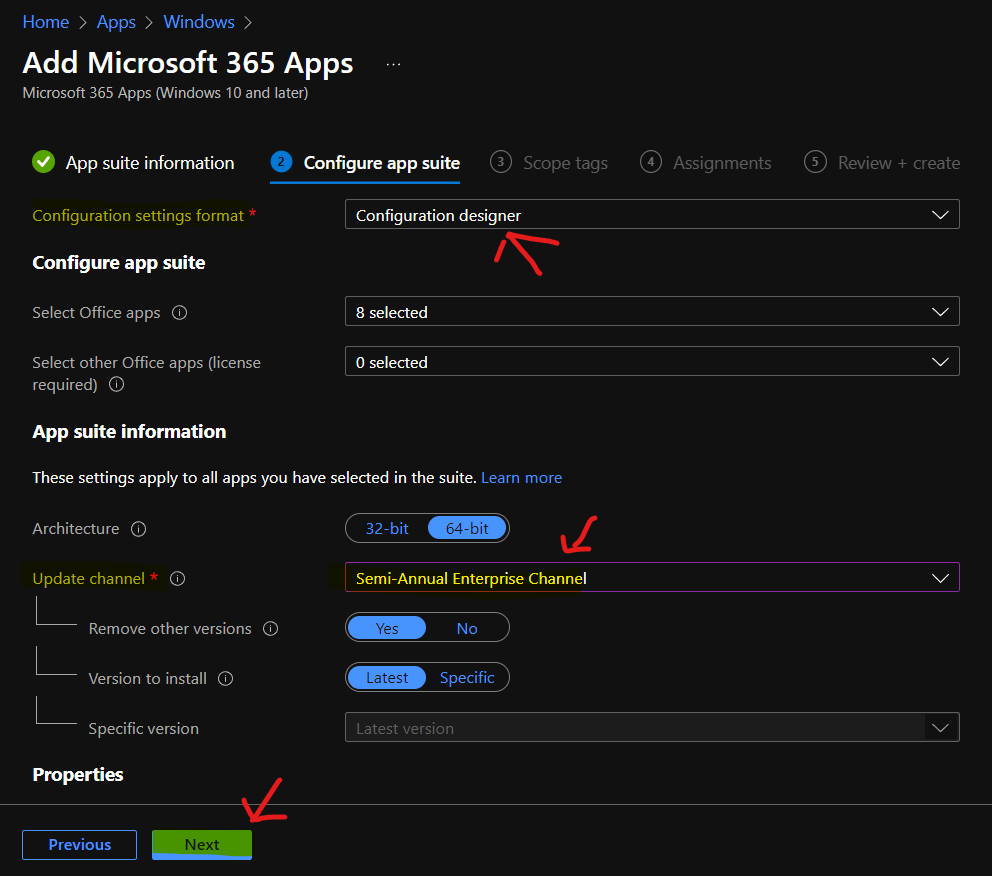
Task: Open Semi-Annual Enterprise Channel dropdown
Action: [652, 577]
